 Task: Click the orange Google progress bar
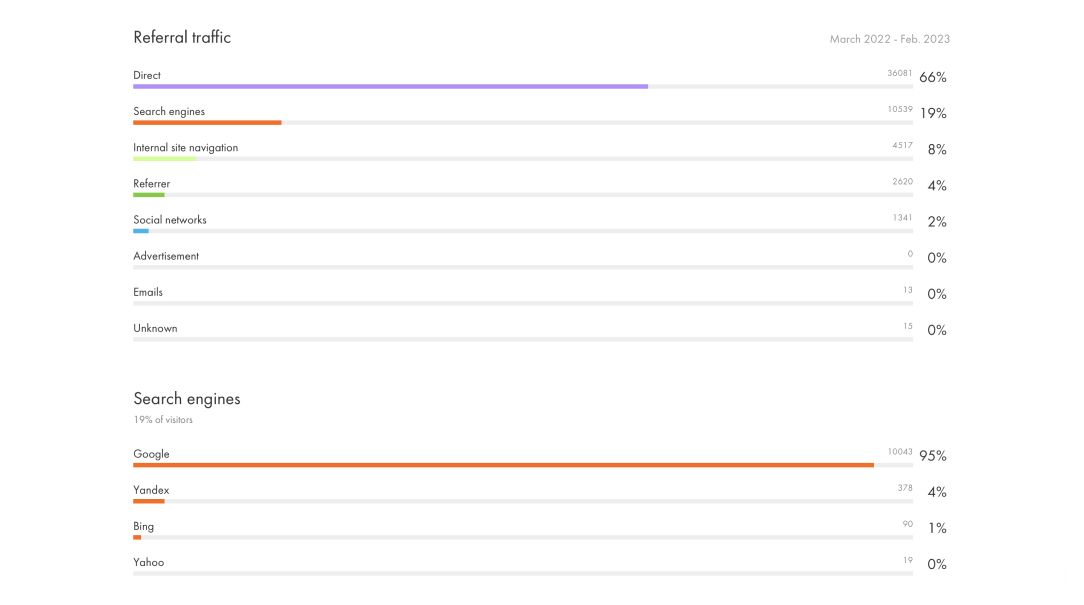(x=503, y=465)
